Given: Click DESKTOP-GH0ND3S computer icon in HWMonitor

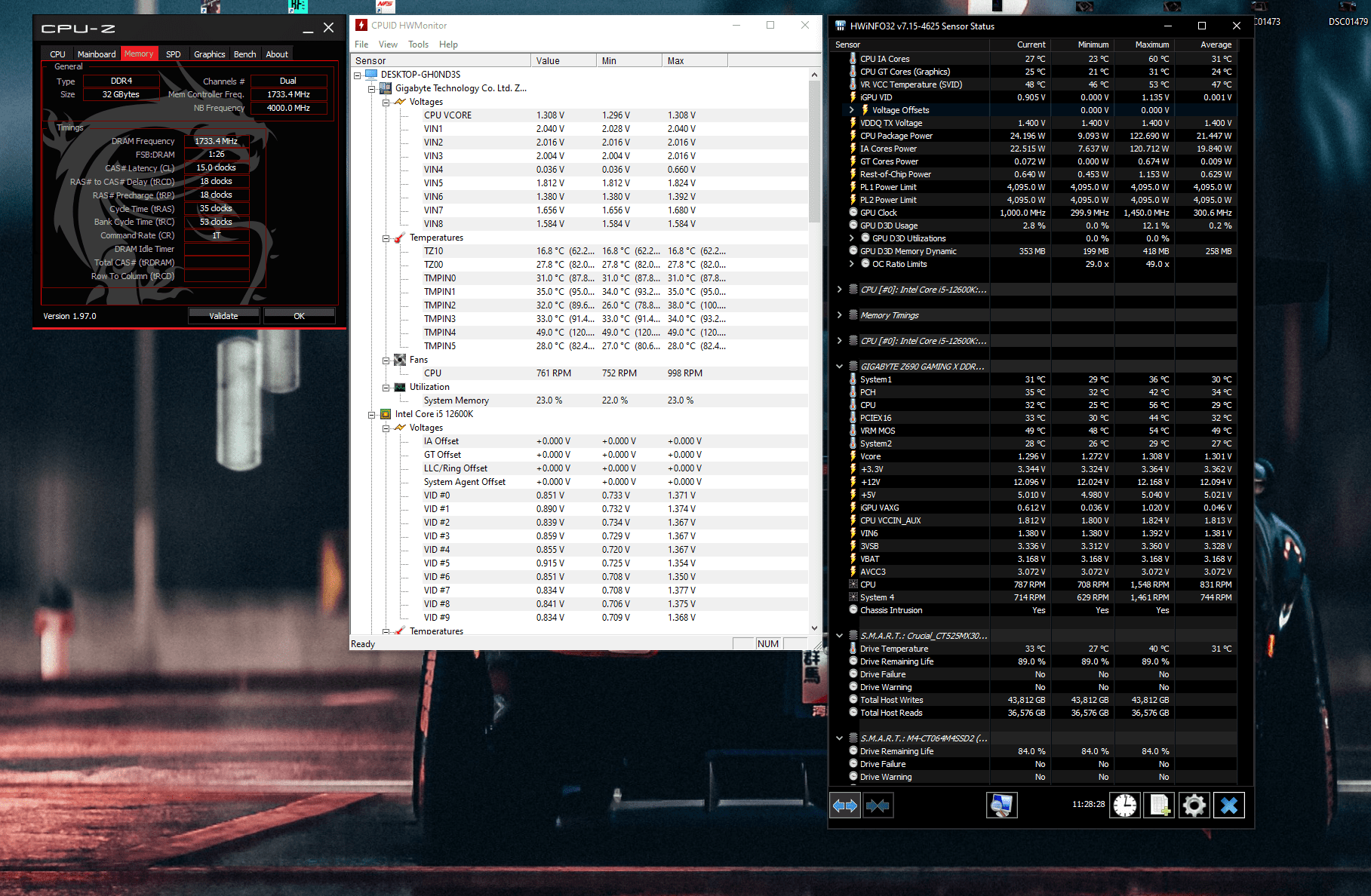Looking at the screenshot, I should 371,75.
